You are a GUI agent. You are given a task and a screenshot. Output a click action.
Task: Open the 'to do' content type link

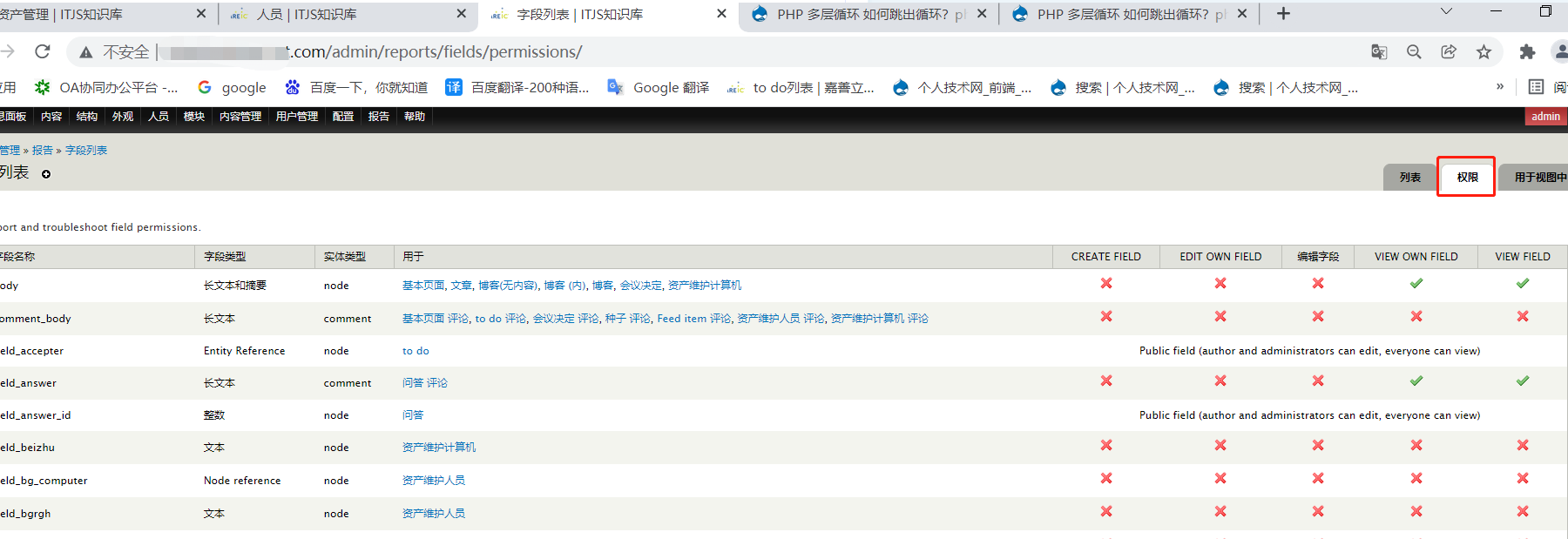(416, 351)
